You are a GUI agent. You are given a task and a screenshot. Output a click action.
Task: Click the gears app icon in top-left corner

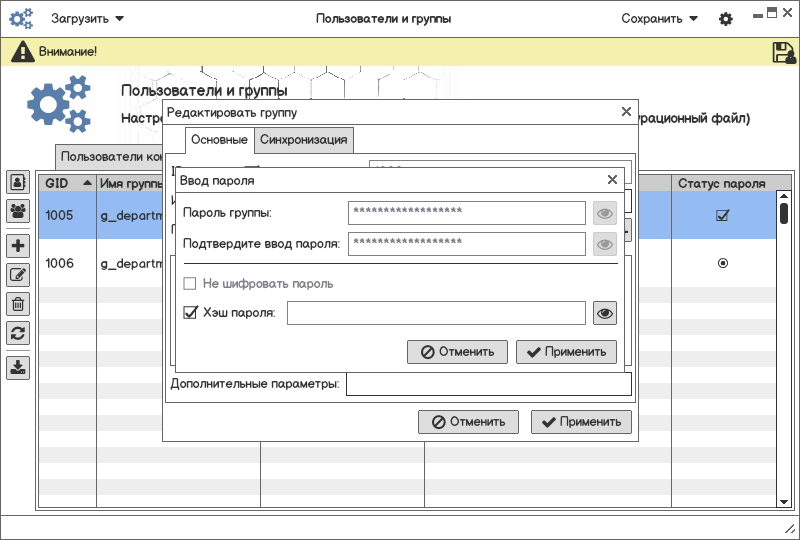click(21, 19)
